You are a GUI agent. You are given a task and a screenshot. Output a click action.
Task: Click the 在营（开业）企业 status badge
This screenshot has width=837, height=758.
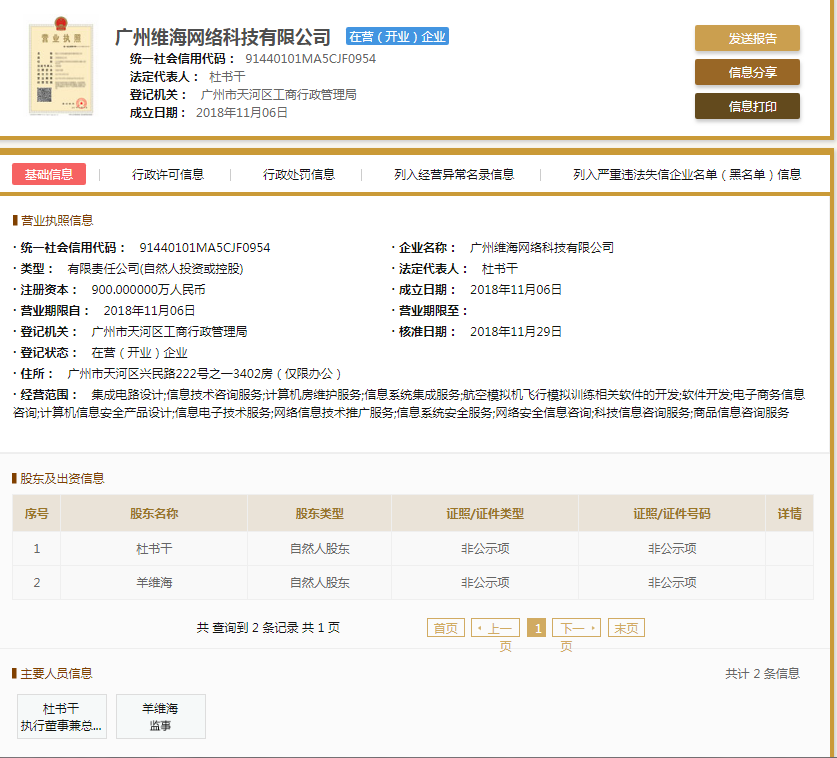point(396,35)
